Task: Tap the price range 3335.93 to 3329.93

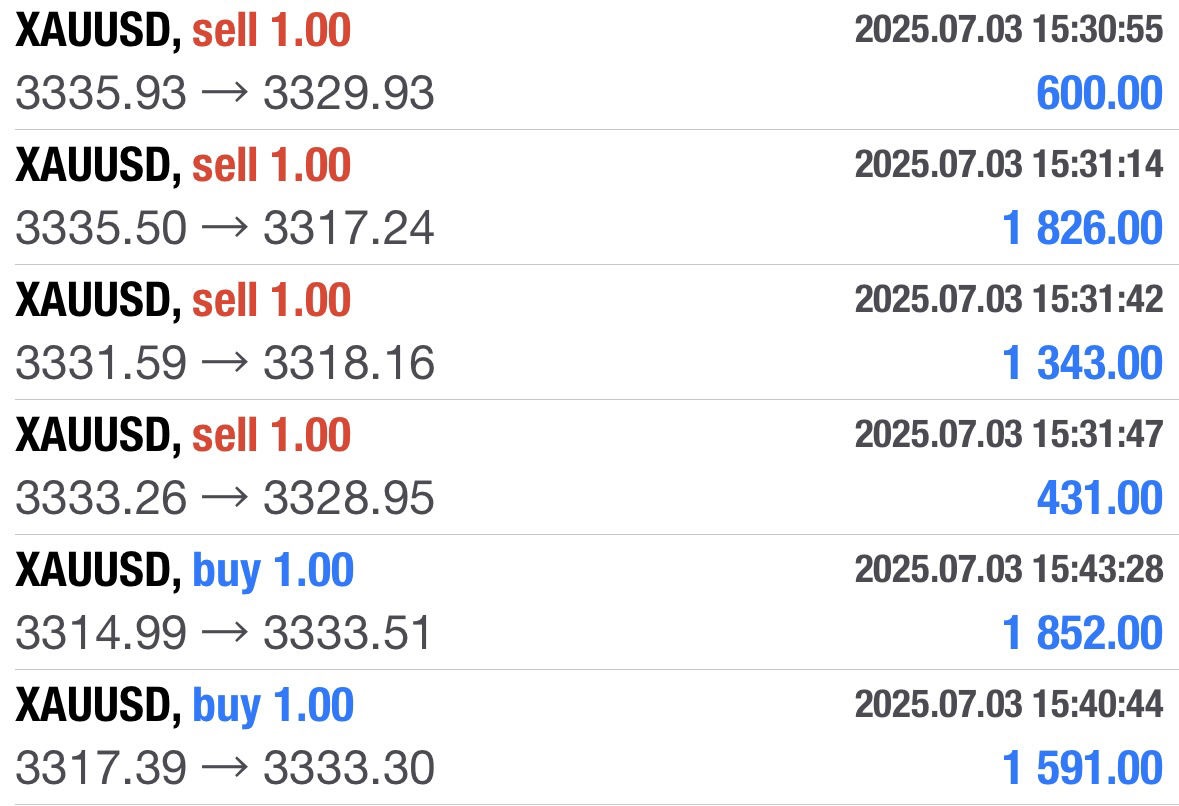Action: (x=225, y=93)
